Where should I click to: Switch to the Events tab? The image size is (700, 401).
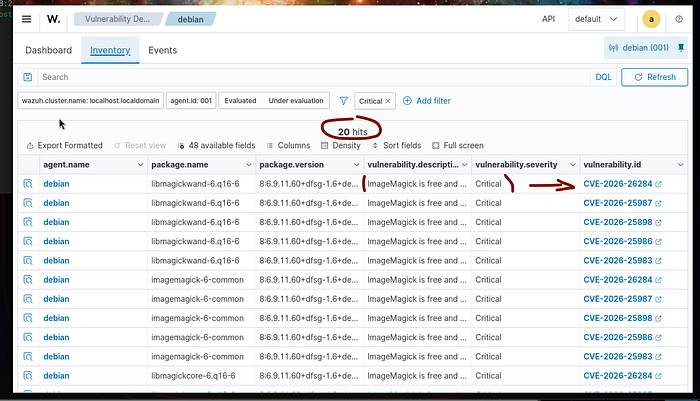[x=162, y=50]
